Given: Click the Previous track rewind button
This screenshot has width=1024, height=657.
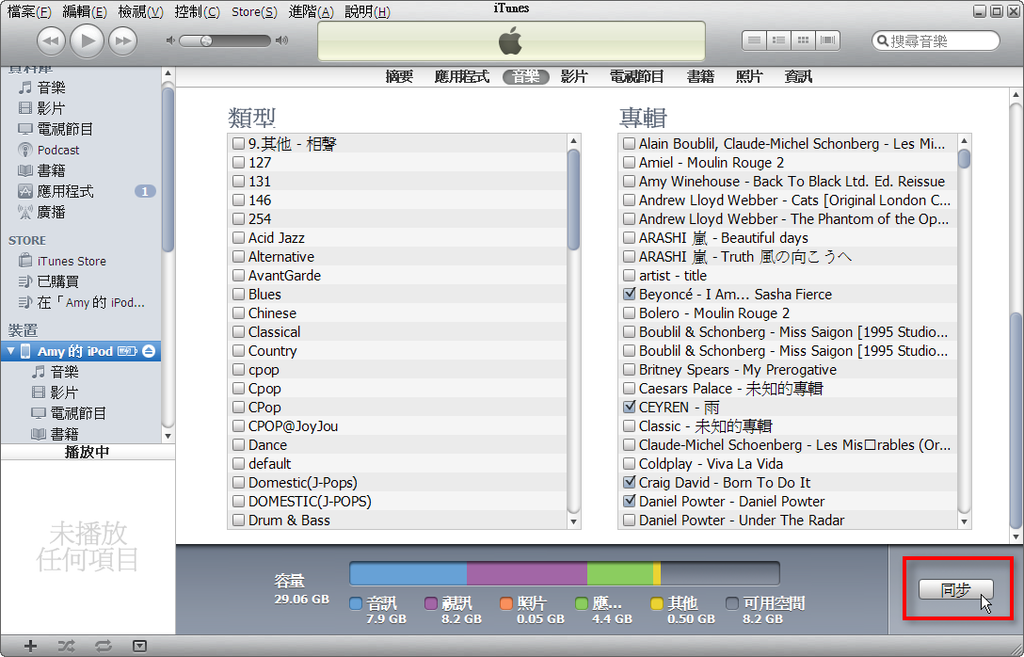Looking at the screenshot, I should pyautogui.click(x=51, y=41).
